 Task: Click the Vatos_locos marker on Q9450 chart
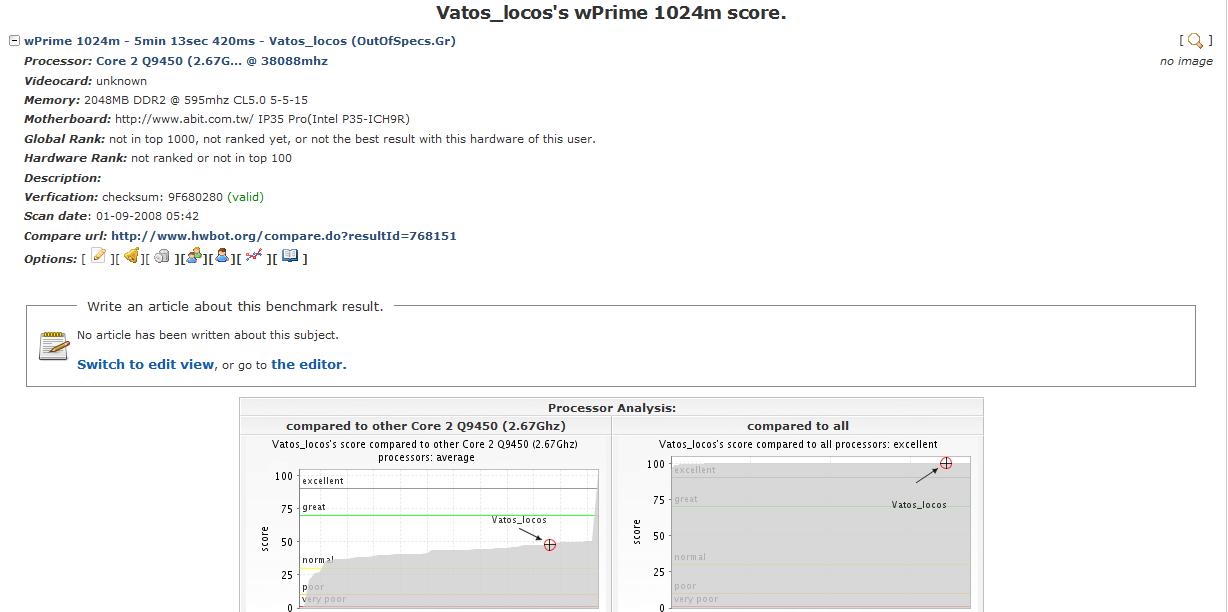coord(550,545)
